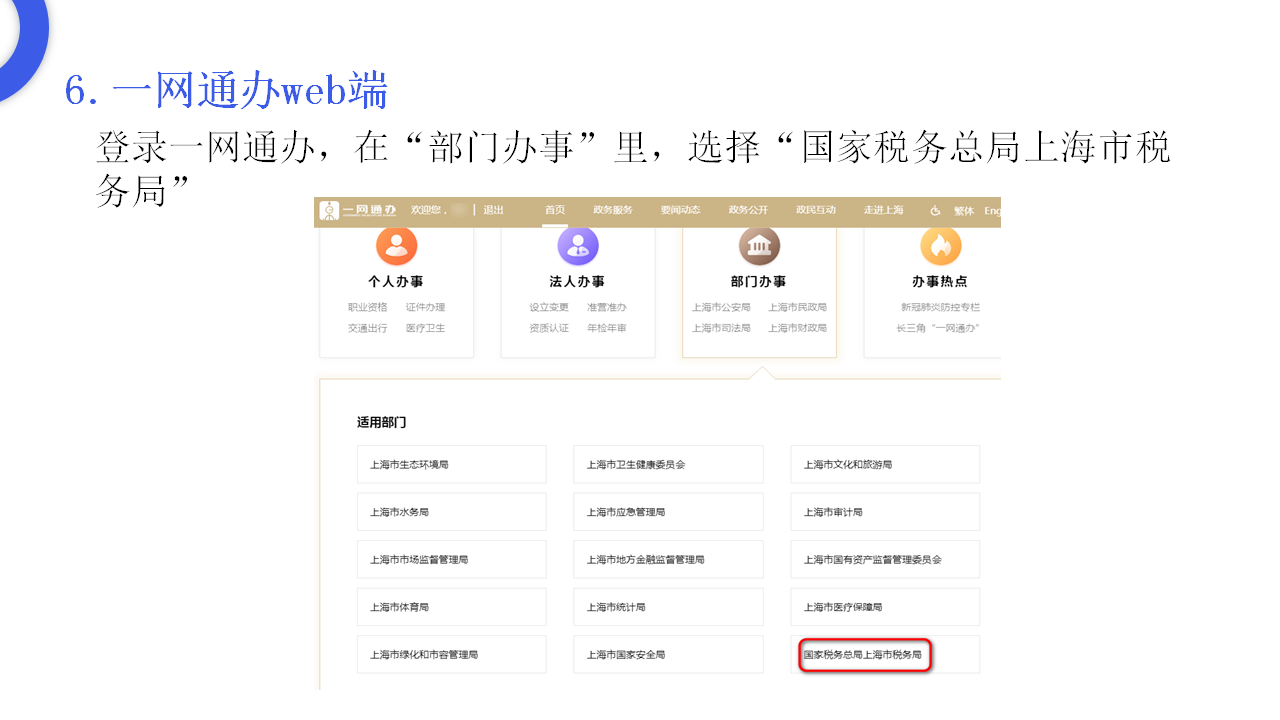This screenshot has height=720, width=1280.
Task: Select 国家税务总局上海市税务局 department
Action: [x=885, y=655]
